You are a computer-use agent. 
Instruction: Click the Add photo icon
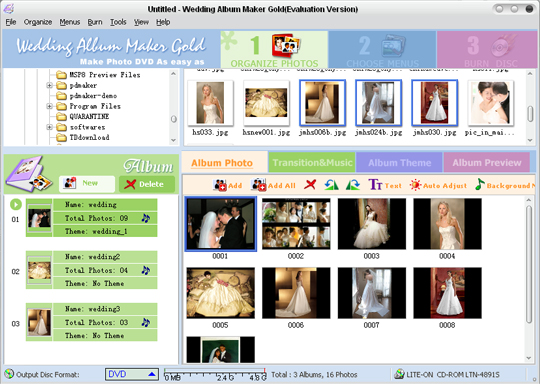[228, 185]
